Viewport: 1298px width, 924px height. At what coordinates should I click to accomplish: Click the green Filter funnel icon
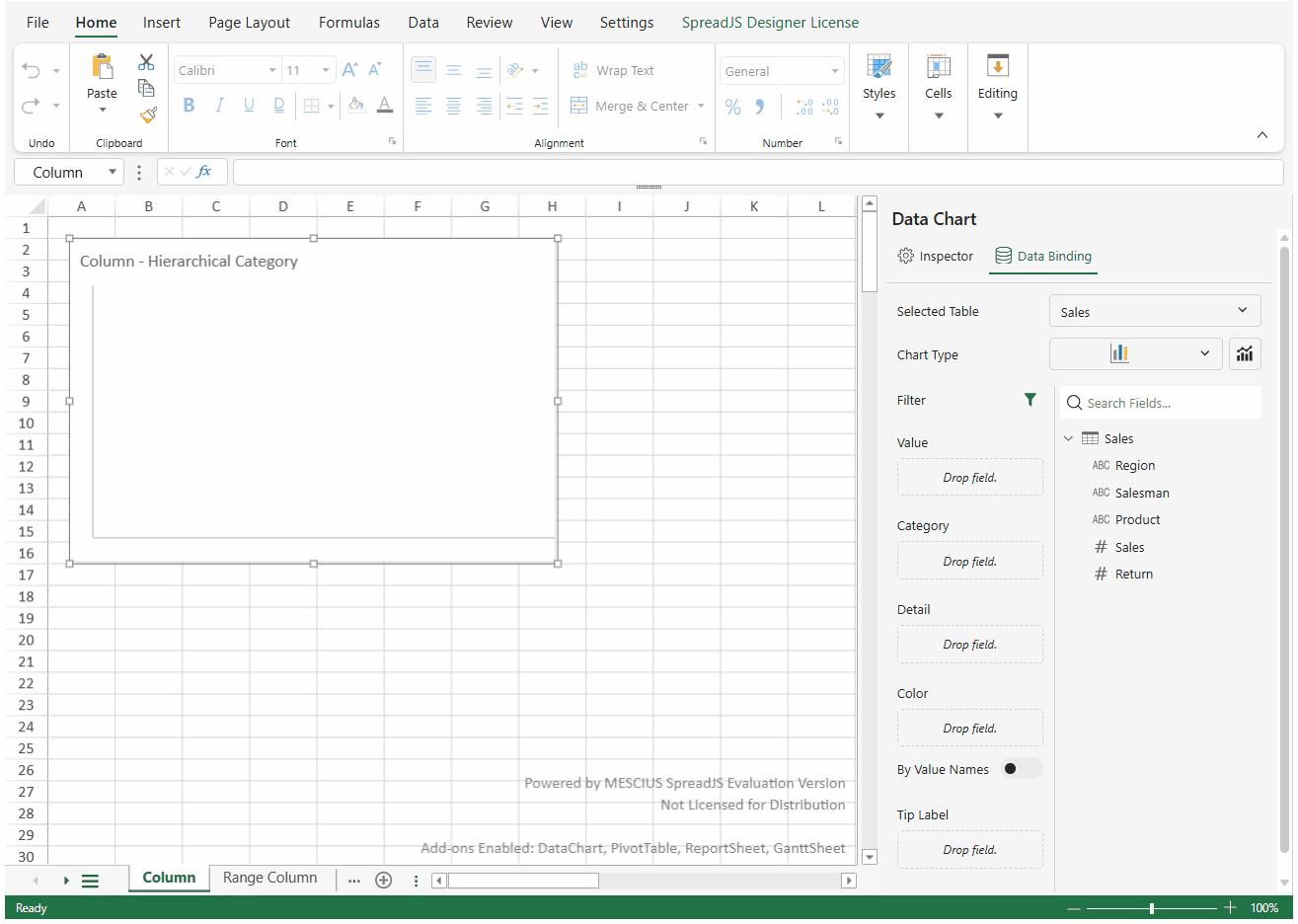point(1031,400)
